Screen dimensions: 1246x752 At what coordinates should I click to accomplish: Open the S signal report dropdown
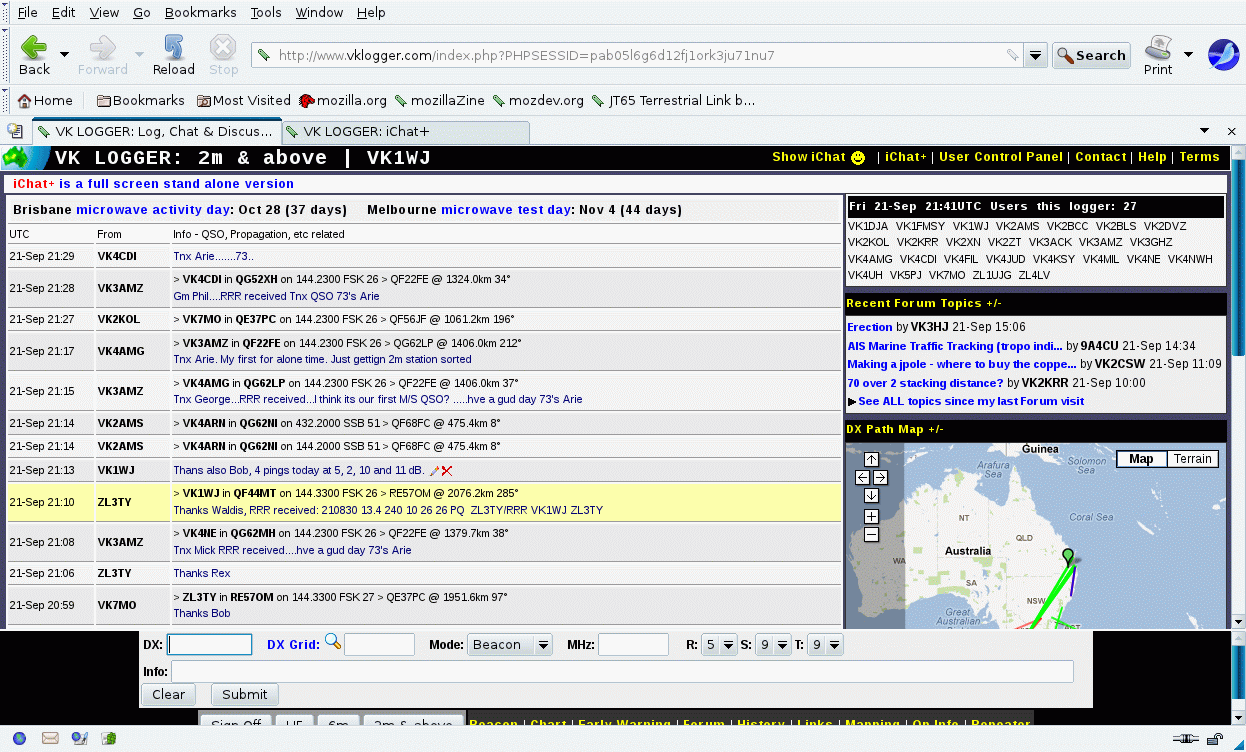(773, 644)
